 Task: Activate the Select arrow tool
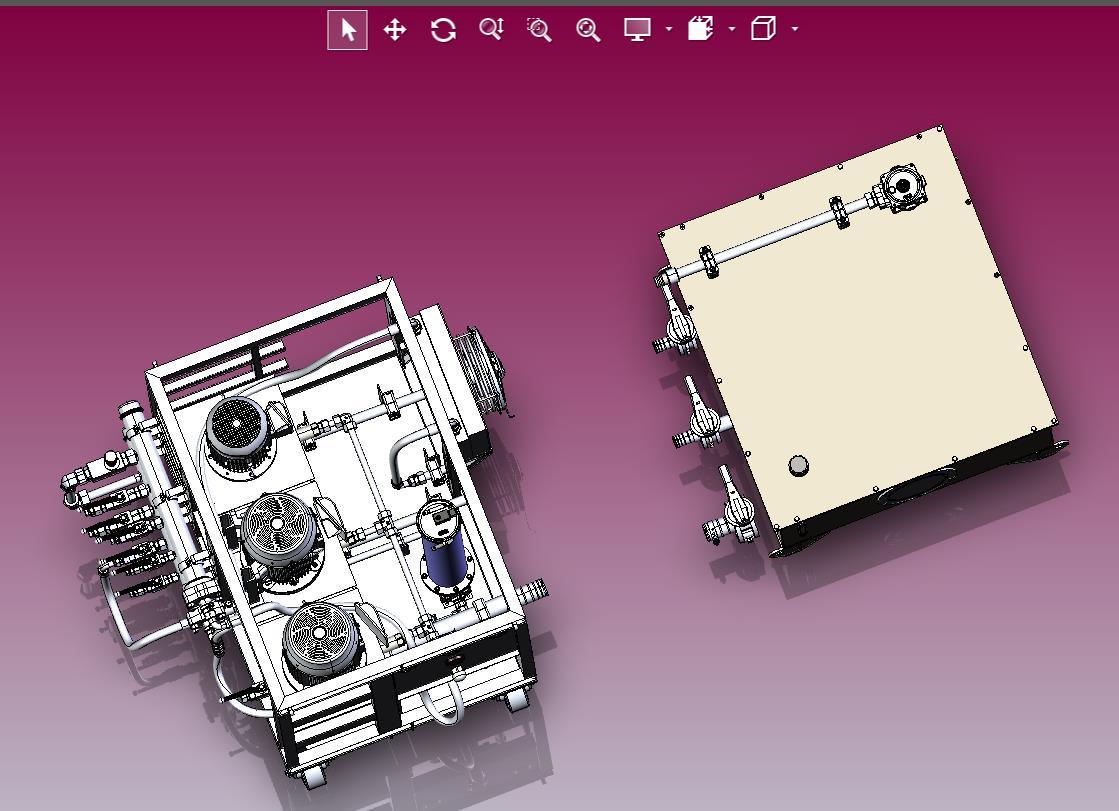point(348,30)
